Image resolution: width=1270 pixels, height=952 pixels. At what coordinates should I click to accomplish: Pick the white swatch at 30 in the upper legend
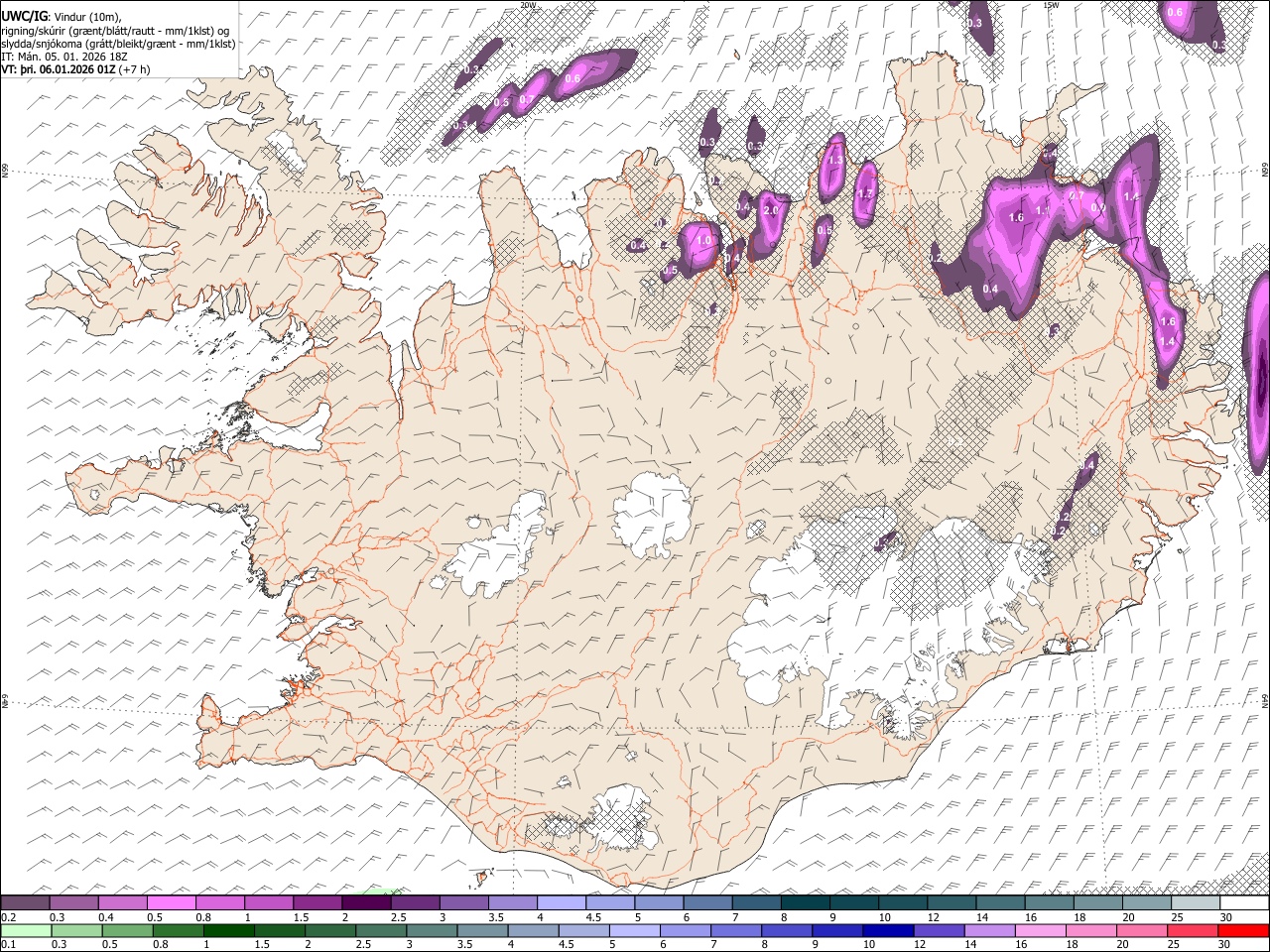(1244, 902)
